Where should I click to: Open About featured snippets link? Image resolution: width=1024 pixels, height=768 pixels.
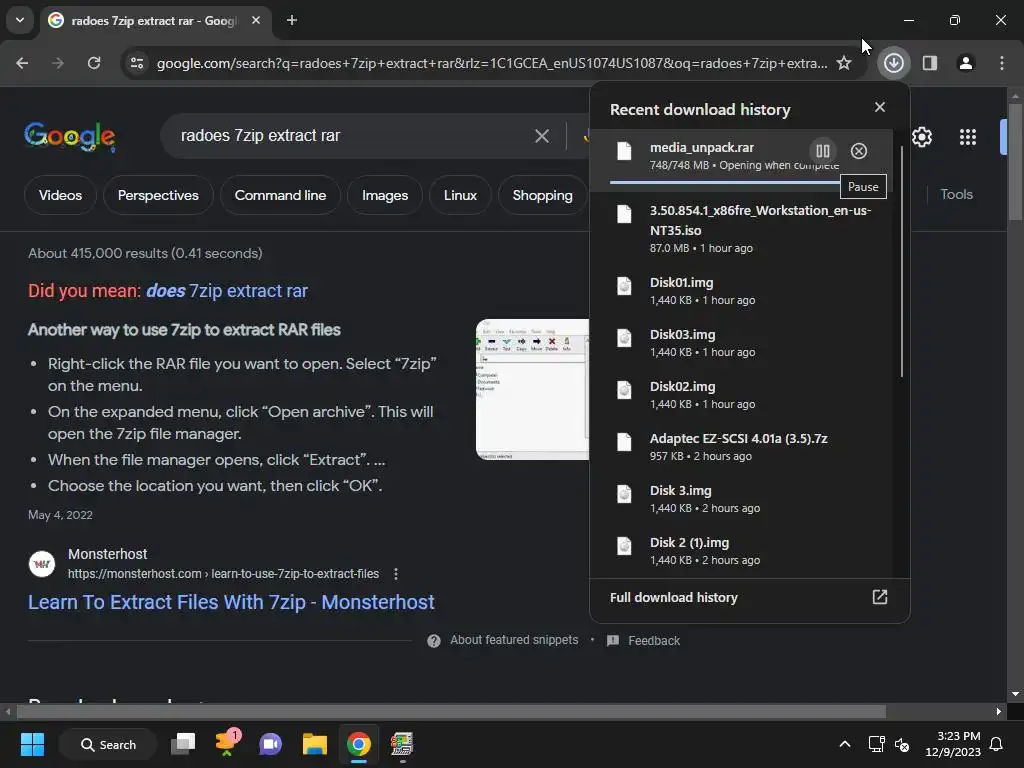[x=514, y=640]
